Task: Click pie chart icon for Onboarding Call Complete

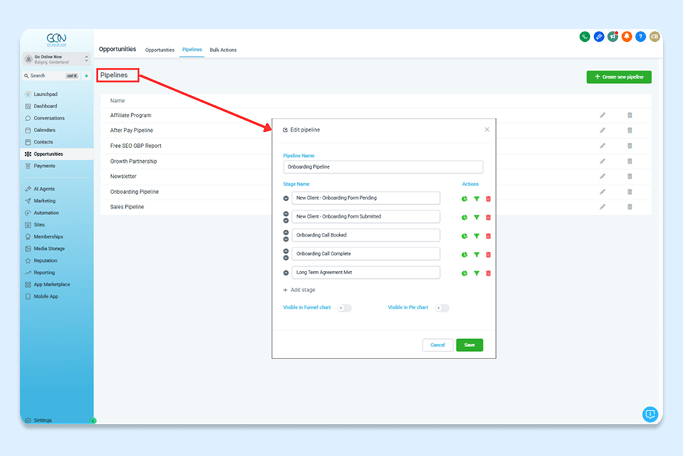Action: 464,255
